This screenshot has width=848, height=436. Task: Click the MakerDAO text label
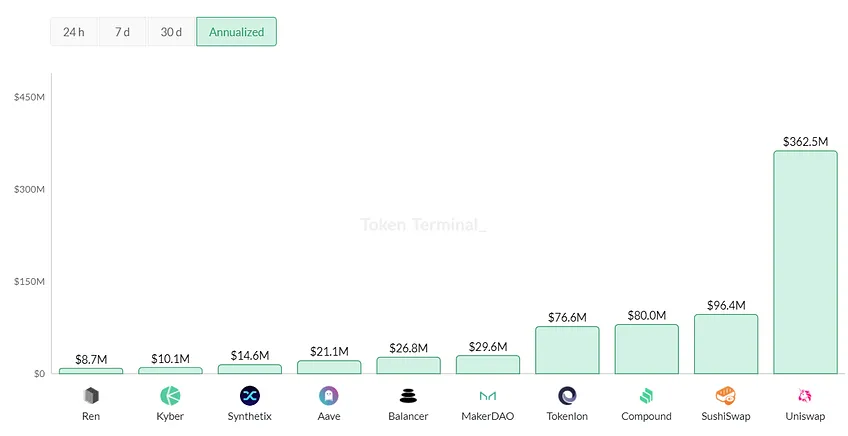(x=488, y=417)
